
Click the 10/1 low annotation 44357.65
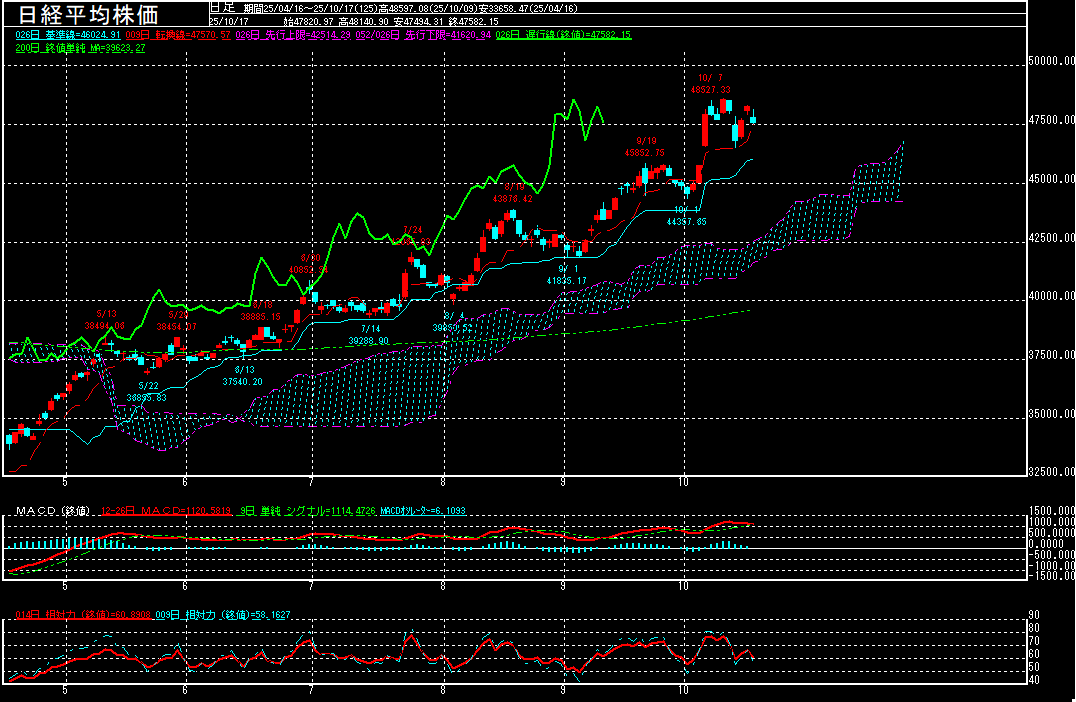click(x=687, y=221)
